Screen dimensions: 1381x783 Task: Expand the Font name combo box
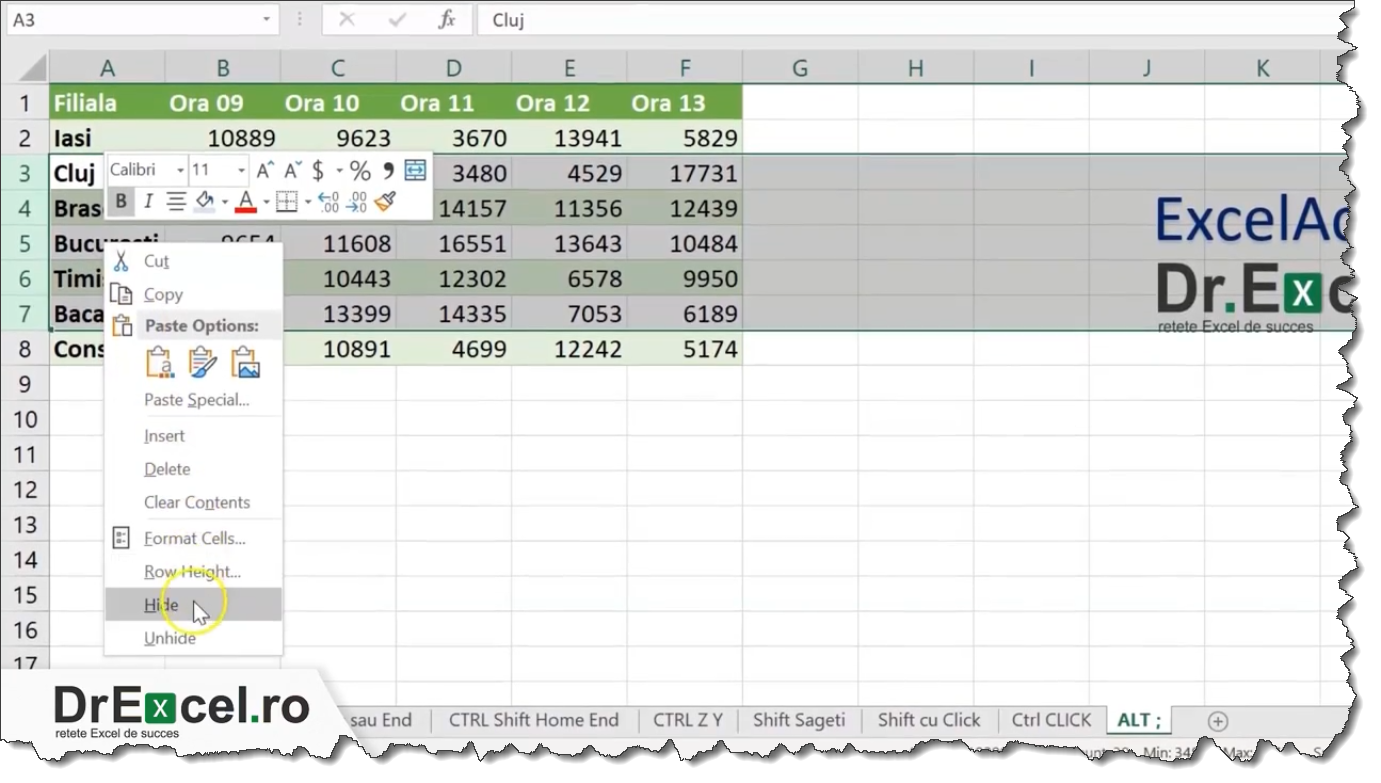[180, 170]
